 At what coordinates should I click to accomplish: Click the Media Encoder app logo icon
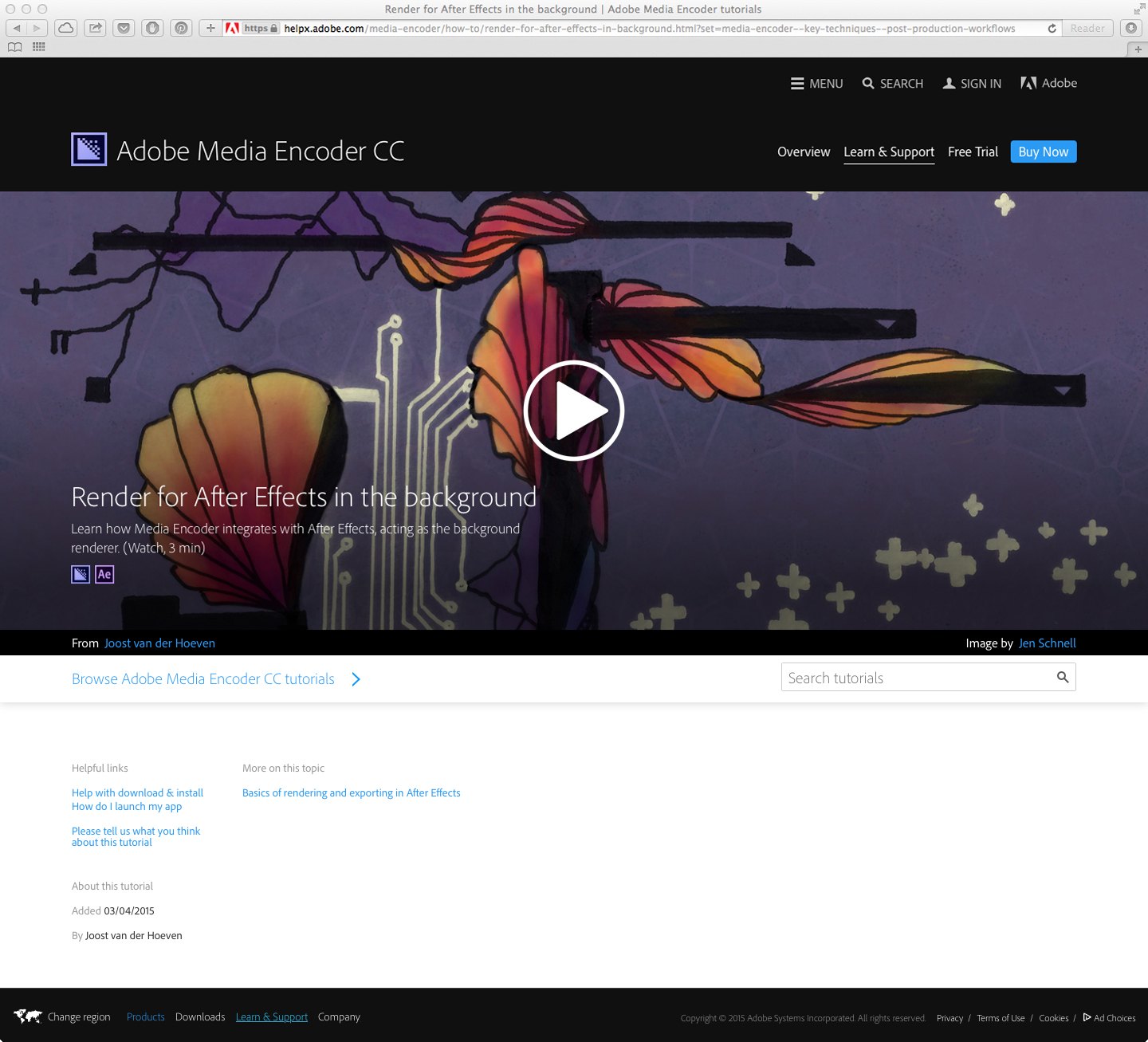point(89,149)
